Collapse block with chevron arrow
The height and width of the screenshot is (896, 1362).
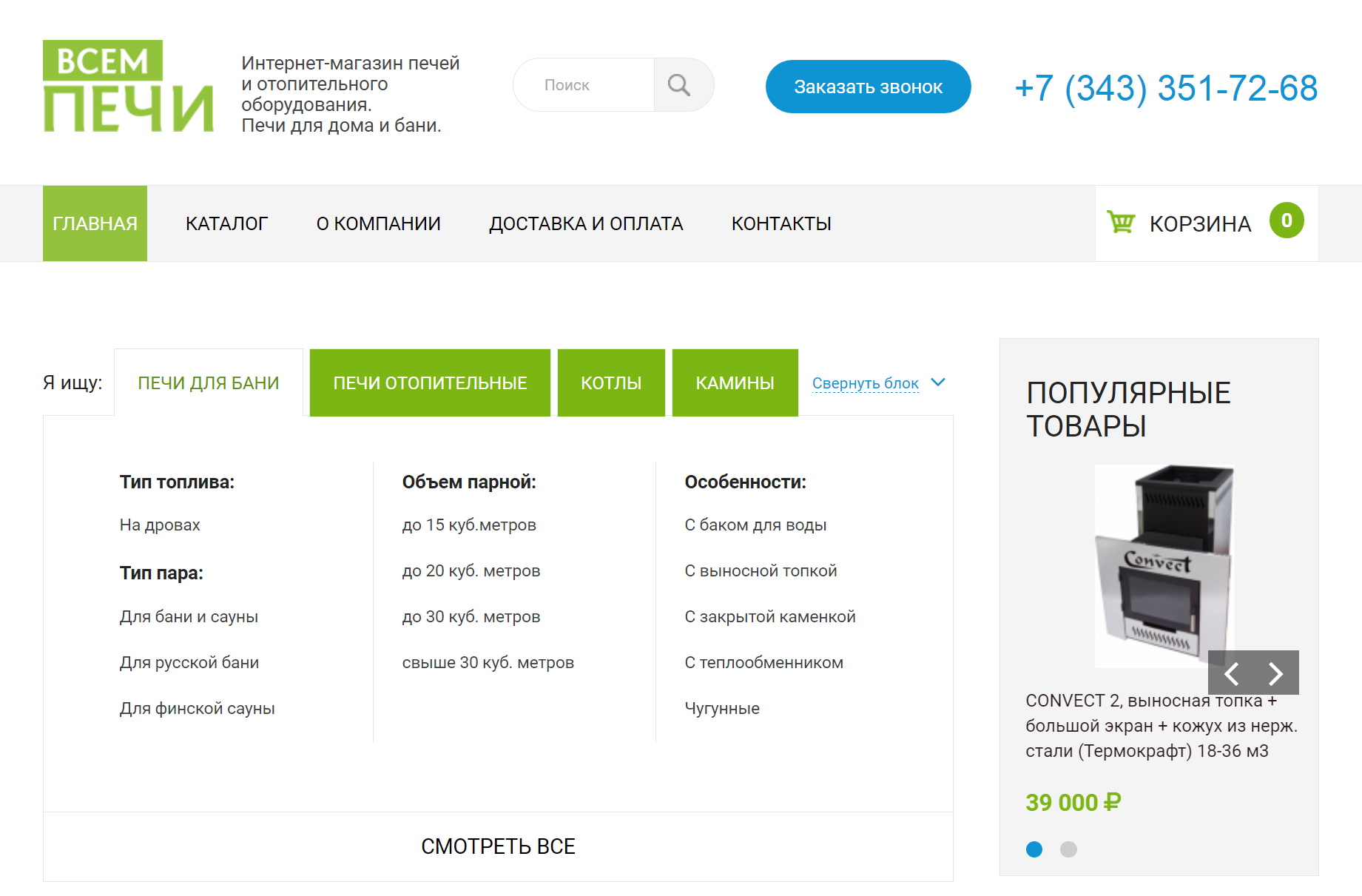coord(938,383)
